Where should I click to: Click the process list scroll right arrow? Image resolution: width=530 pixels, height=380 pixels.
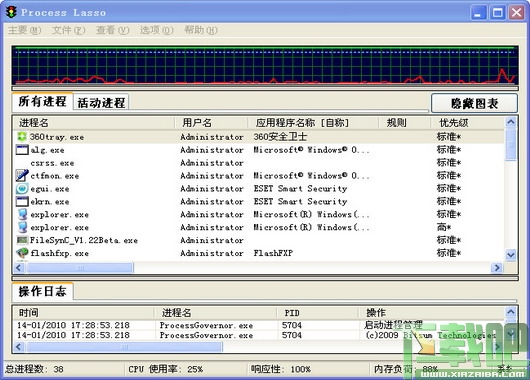pyautogui.click(x=497, y=268)
